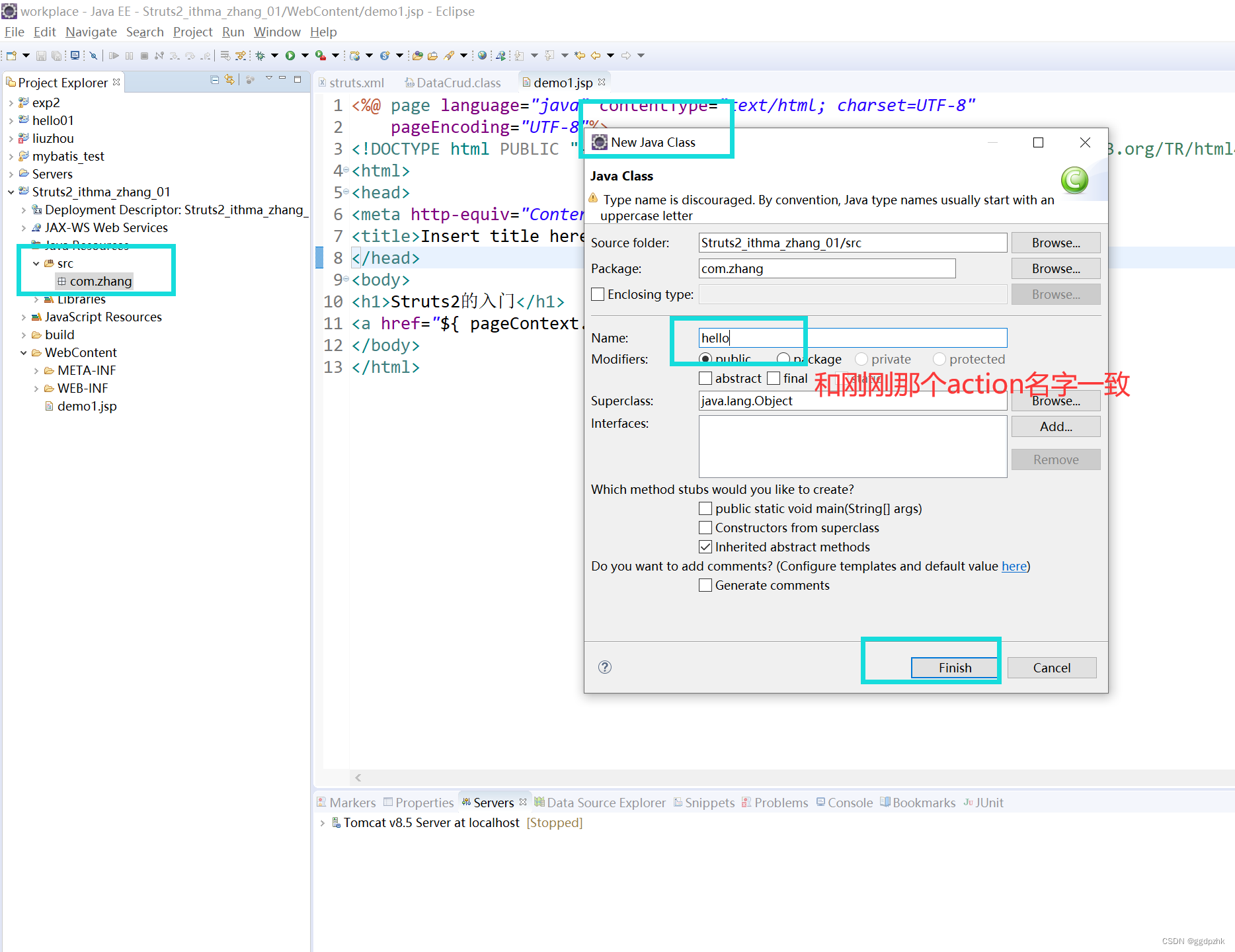1235x952 pixels.
Task: Close the Project Explorer view
Action: [x=116, y=82]
